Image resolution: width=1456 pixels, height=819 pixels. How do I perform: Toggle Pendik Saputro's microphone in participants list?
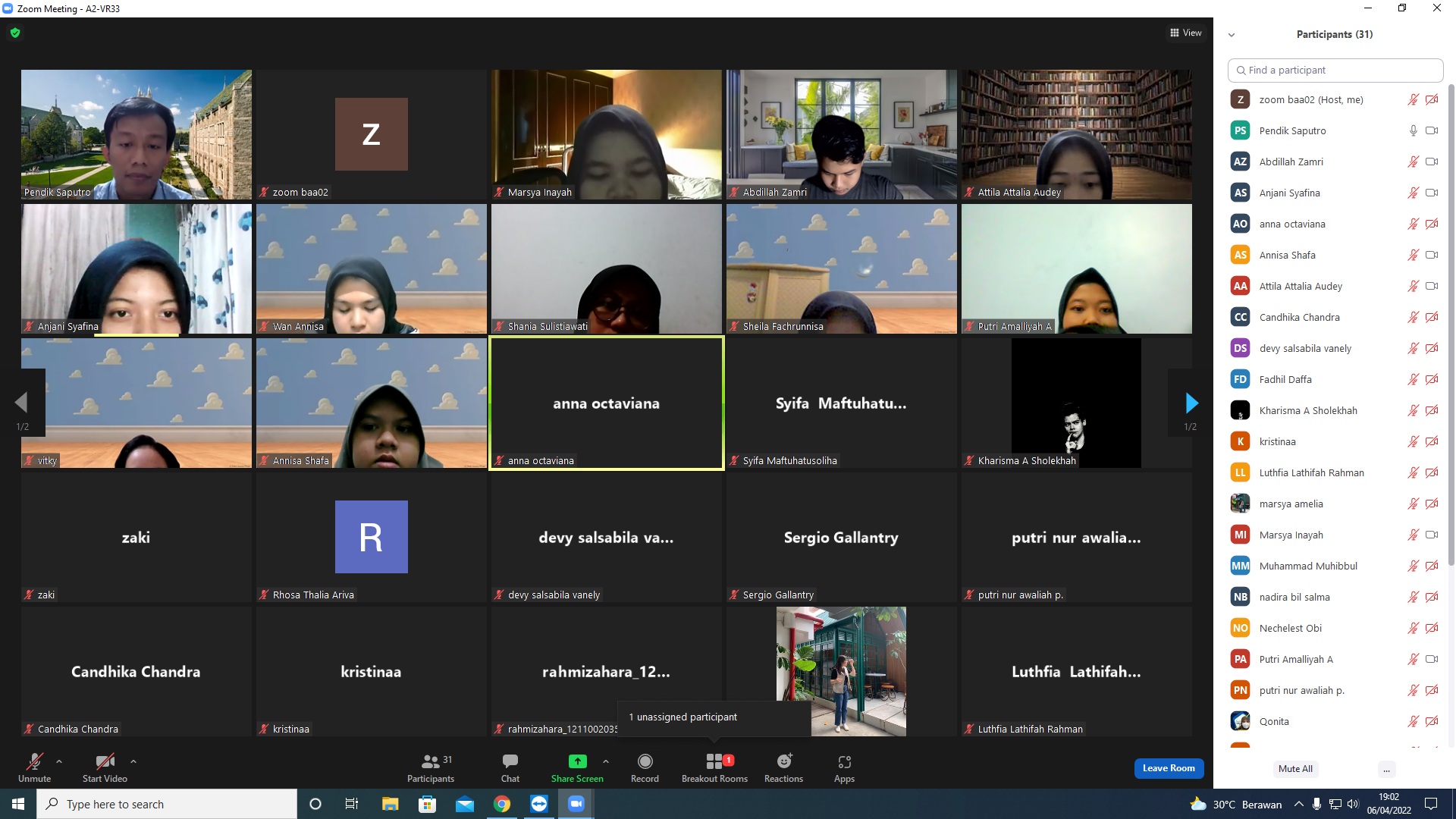coord(1414,130)
